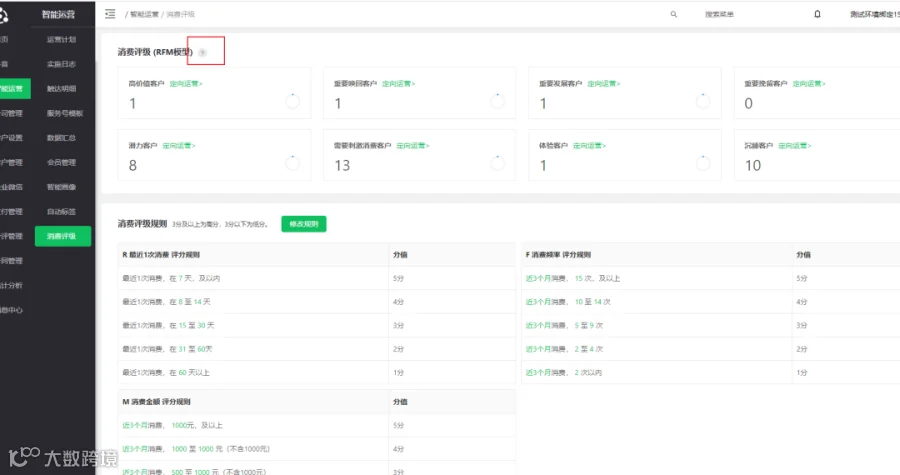Click 定向运营 link for 重要发展客户

[604, 84]
